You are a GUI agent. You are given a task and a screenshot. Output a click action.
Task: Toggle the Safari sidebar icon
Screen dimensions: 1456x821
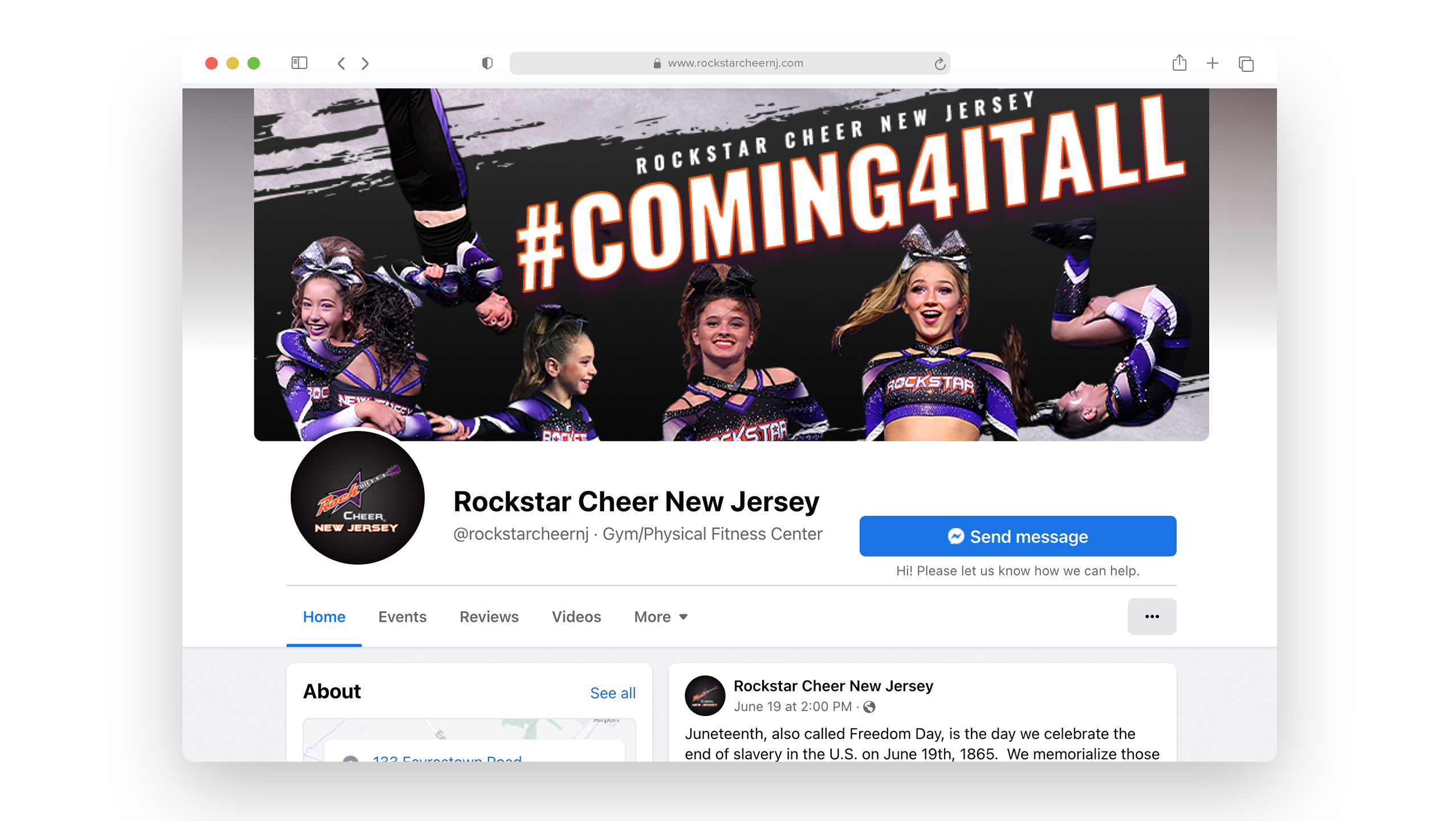299,63
